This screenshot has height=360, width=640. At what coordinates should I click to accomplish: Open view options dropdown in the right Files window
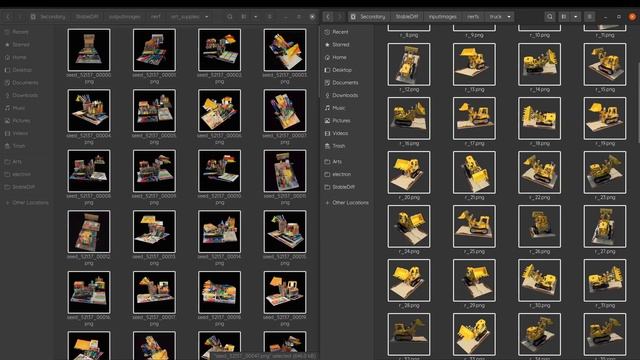(576, 17)
